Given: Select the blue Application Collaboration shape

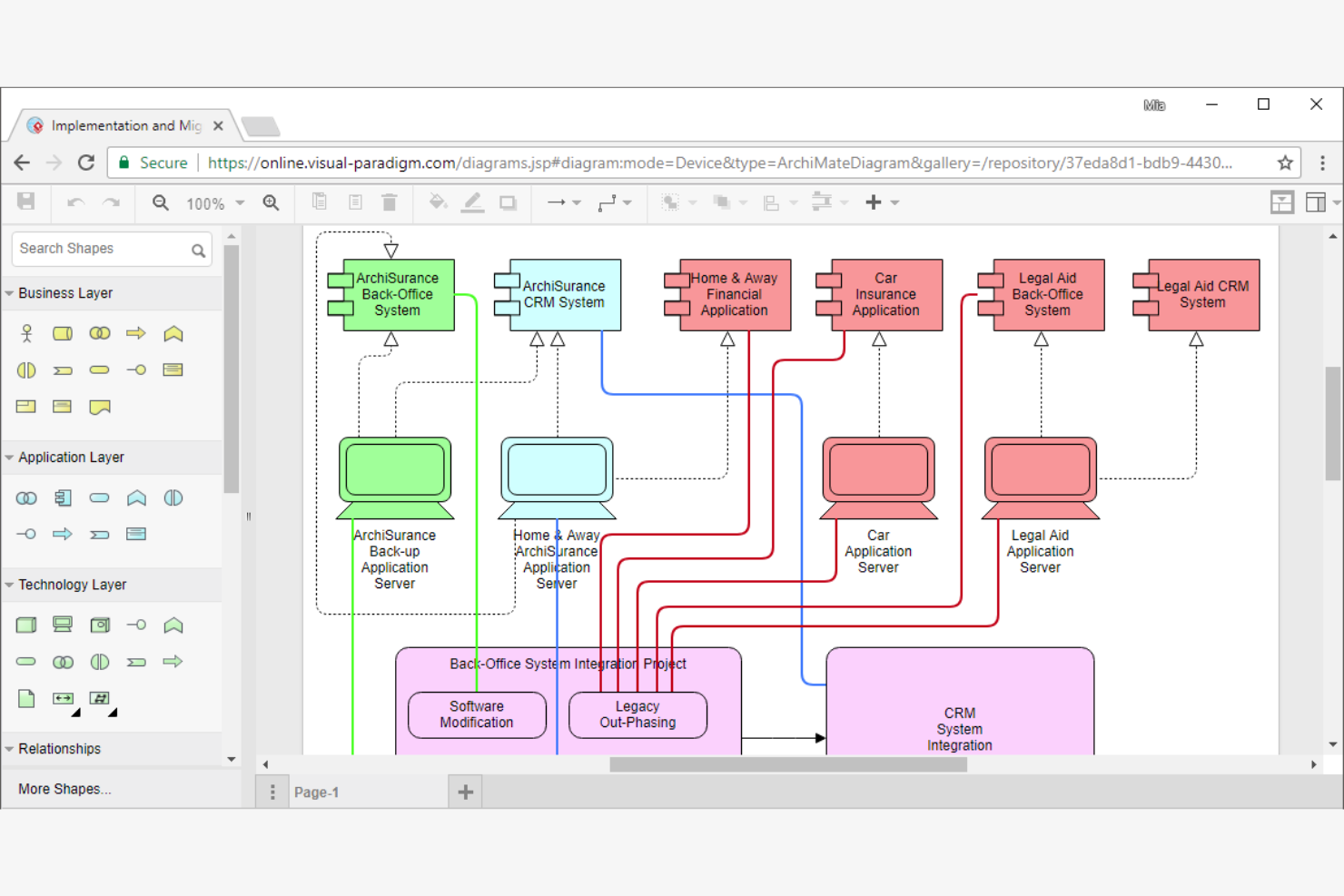Looking at the screenshot, I should coord(26,497).
